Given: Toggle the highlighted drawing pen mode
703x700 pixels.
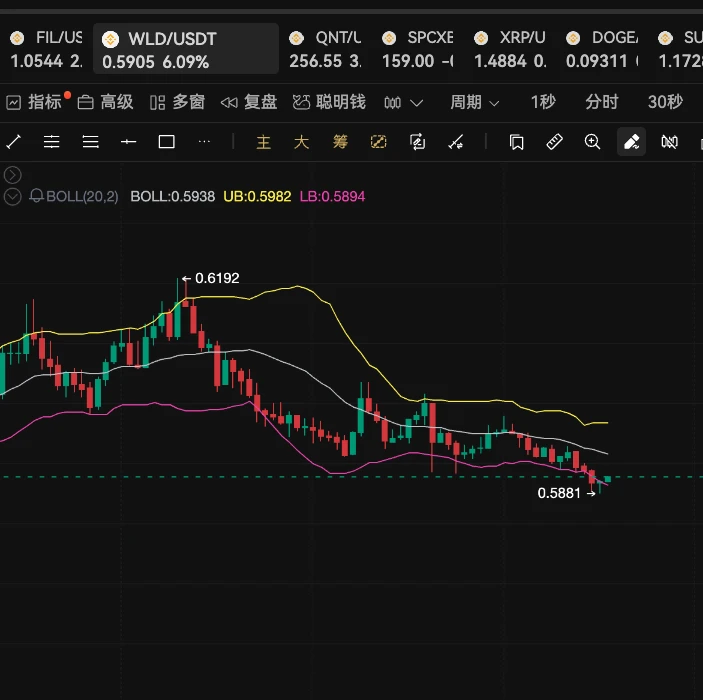Looking at the screenshot, I should coord(631,142).
